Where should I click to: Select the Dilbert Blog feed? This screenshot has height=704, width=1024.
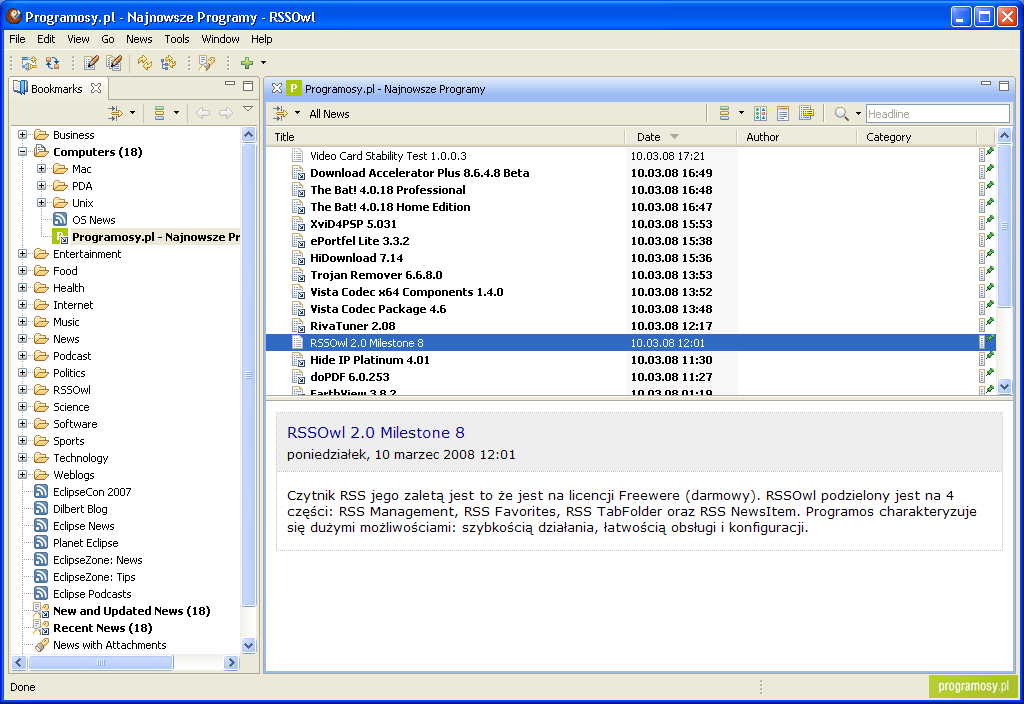point(80,509)
